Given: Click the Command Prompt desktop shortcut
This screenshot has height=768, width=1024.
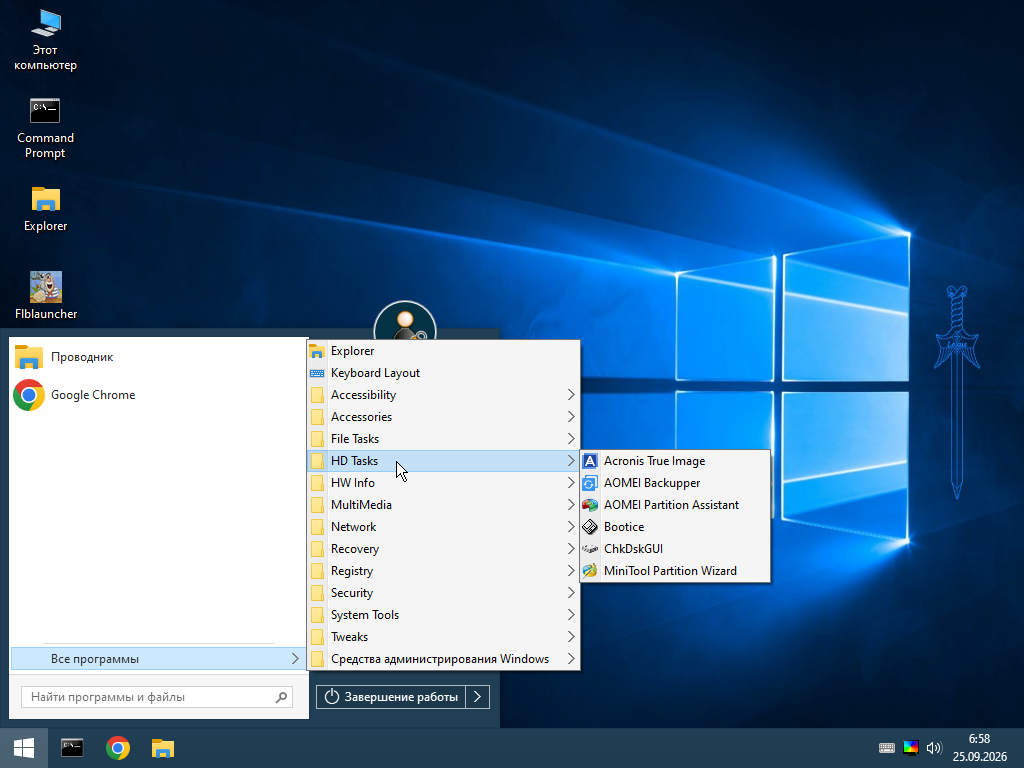Looking at the screenshot, I should coord(45,128).
